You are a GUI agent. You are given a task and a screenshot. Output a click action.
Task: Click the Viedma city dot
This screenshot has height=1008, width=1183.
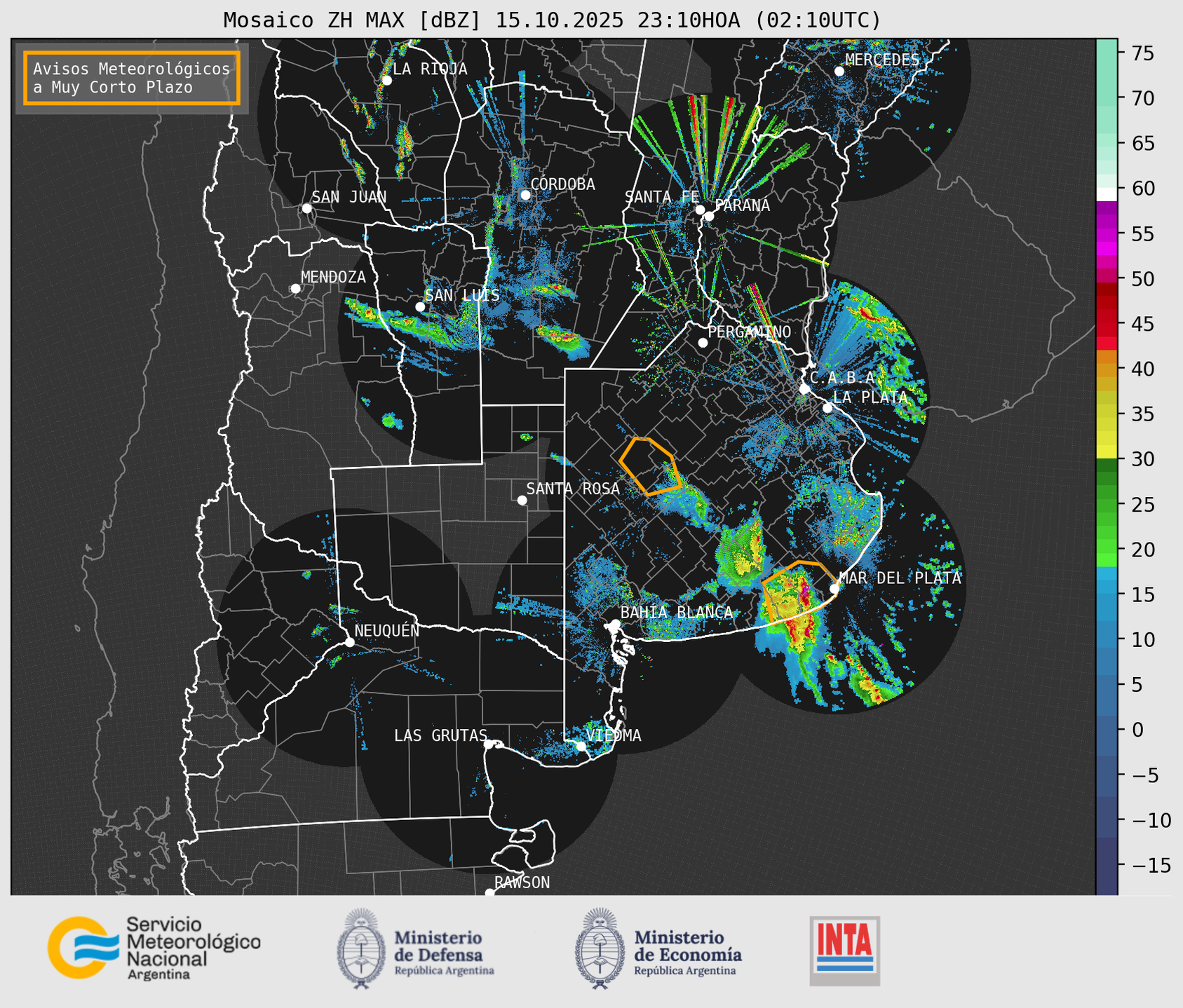(x=581, y=746)
